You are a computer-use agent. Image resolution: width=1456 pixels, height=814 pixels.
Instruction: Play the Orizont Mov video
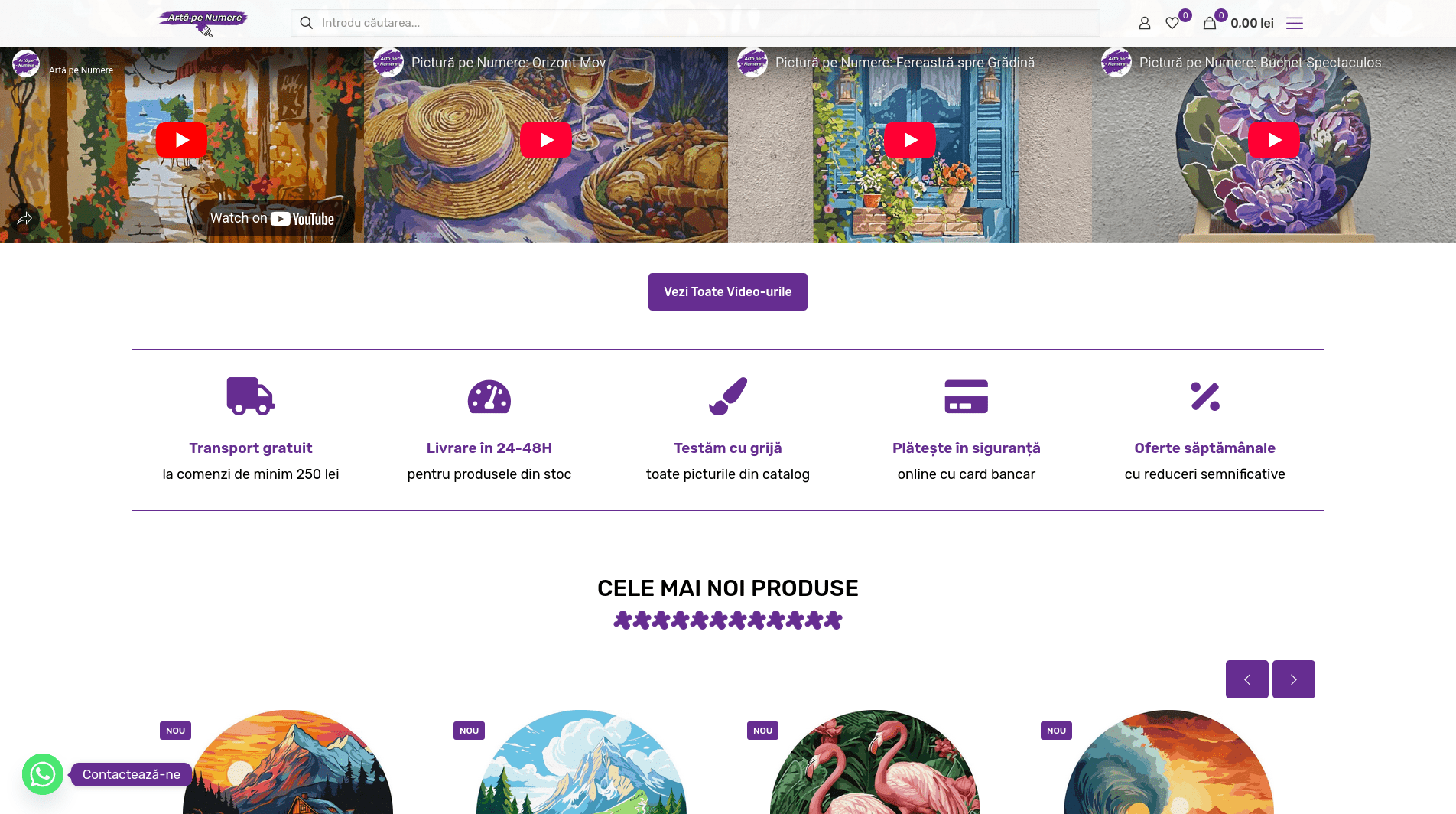(546, 140)
